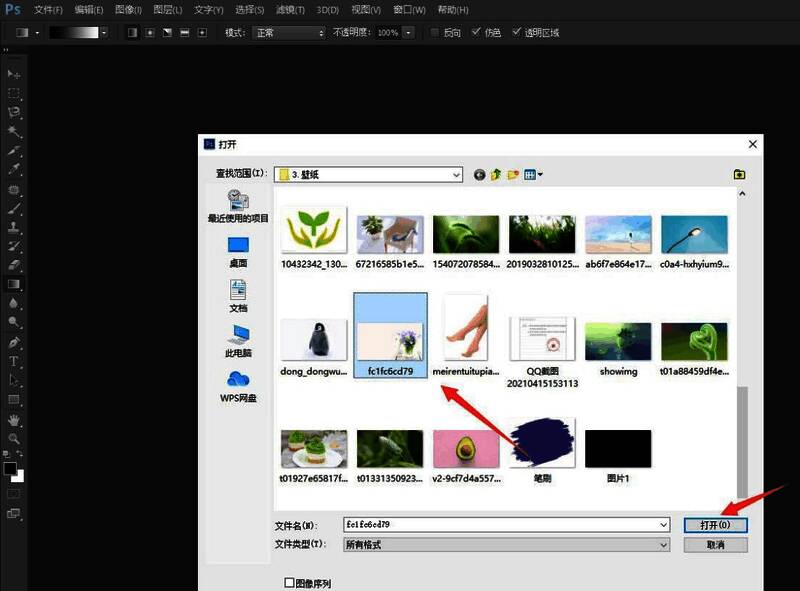Viewport: 800px width, 591px height.
Task: Select the Gradient tool
Action: pos(14,283)
